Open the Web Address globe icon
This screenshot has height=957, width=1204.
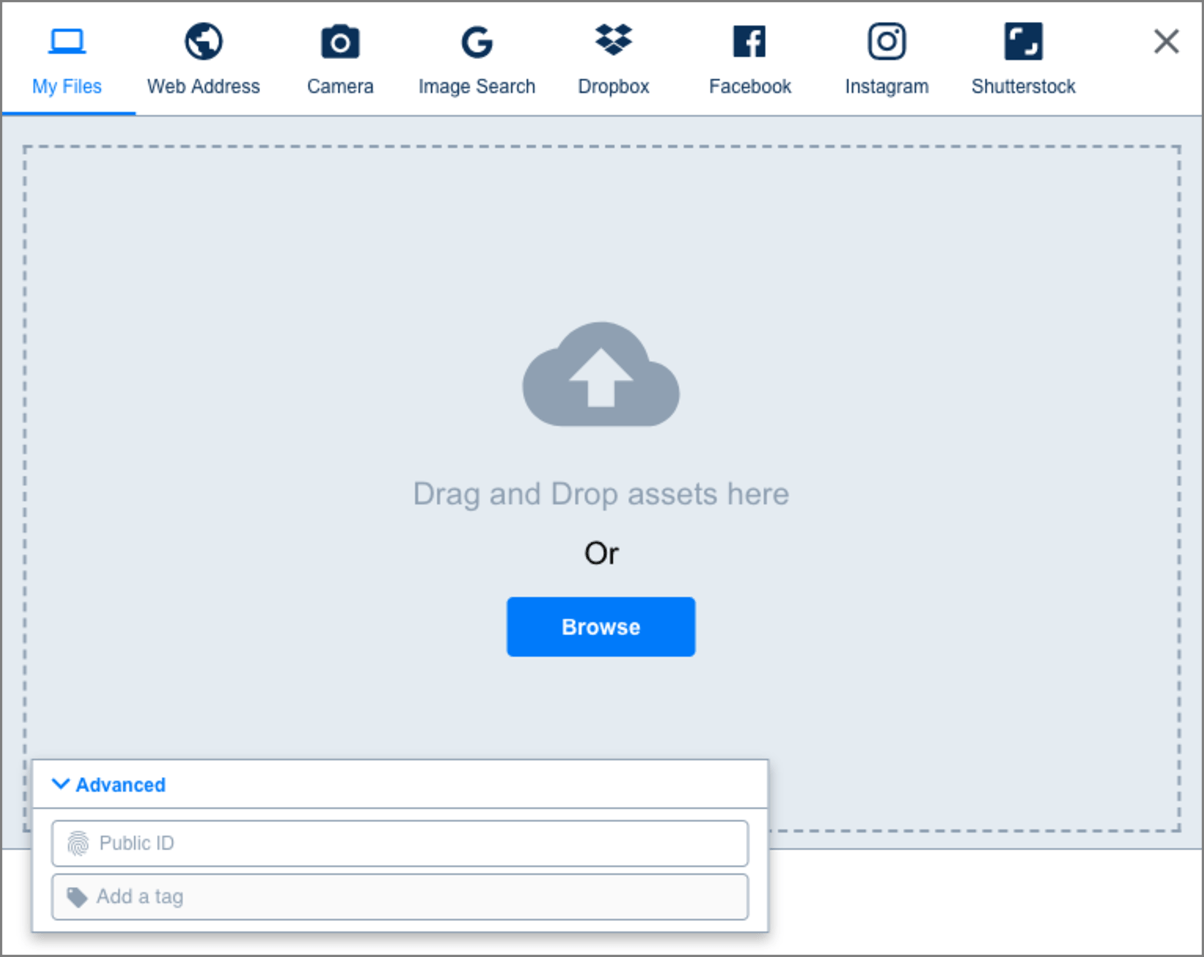203,41
